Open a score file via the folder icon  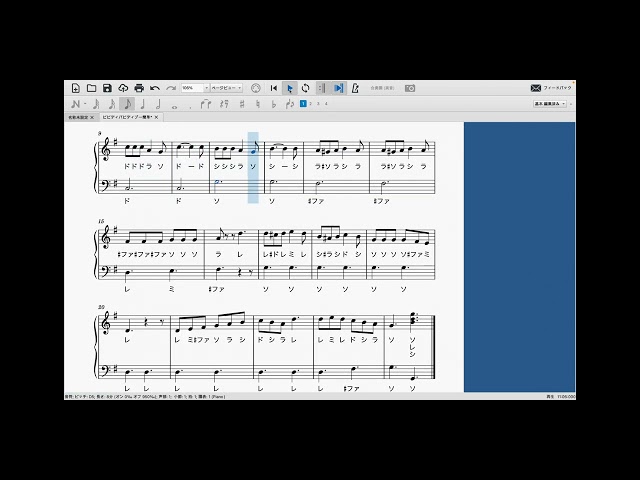coord(91,88)
